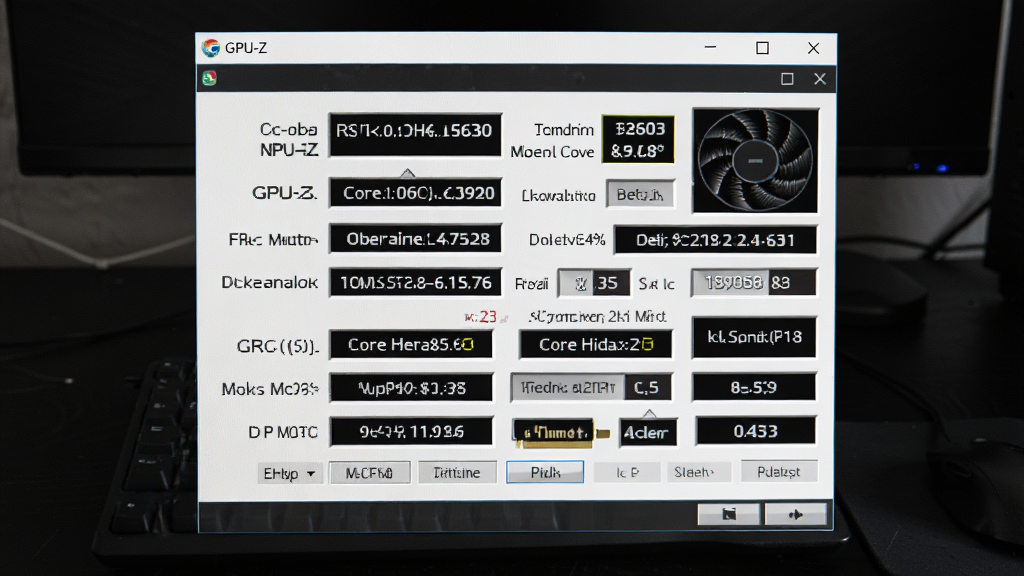This screenshot has width=1024, height=576.
Task: Click the gold Tlmmet button
Action: click(554, 432)
